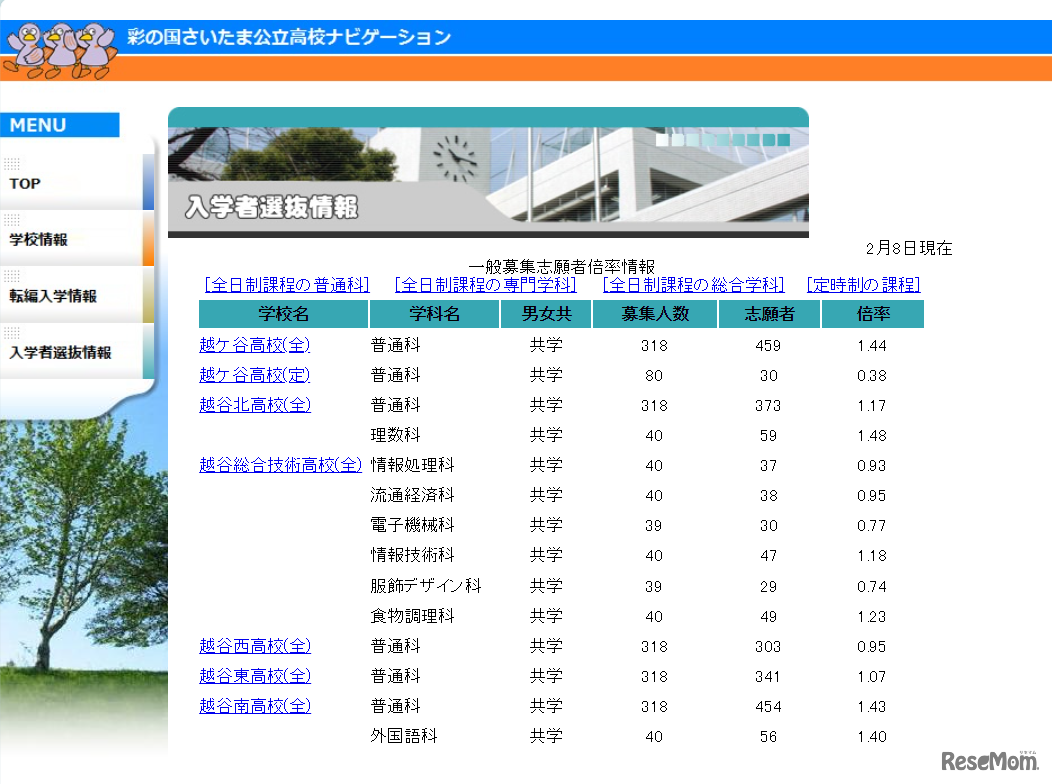Click the 彩の国さいたま公立高校ナビゲーション site title
Image resolution: width=1052 pixels, height=784 pixels.
coord(289,38)
